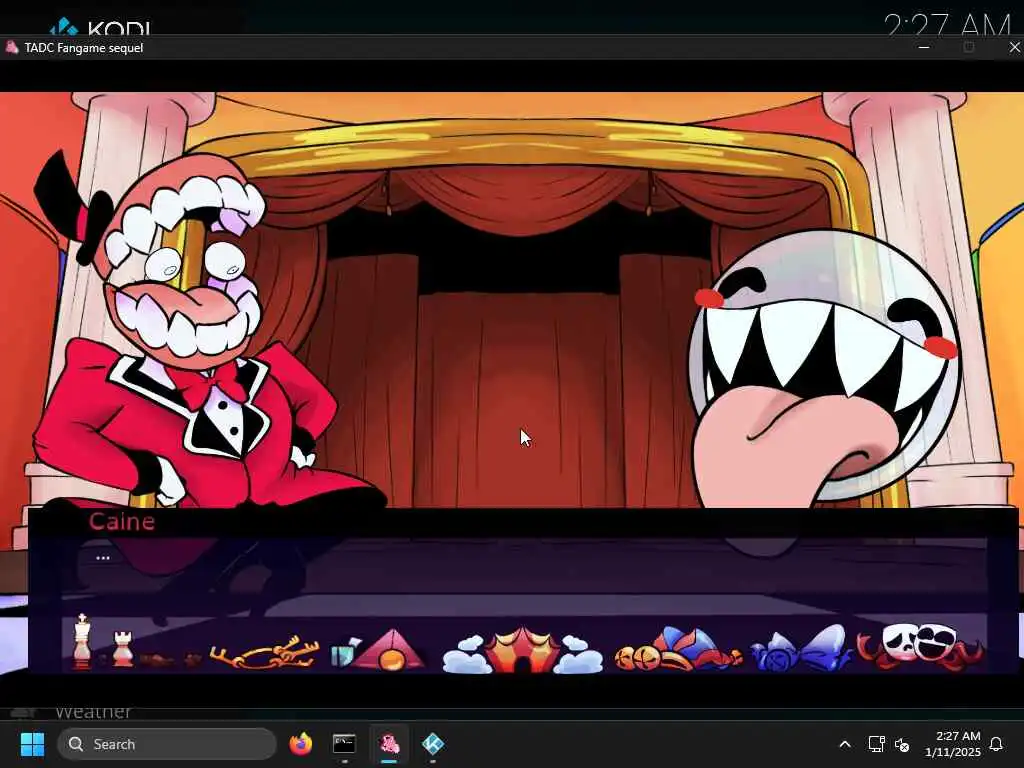1024x768 pixels.
Task: Click the blue ribbon bow icon
Action: click(801, 648)
